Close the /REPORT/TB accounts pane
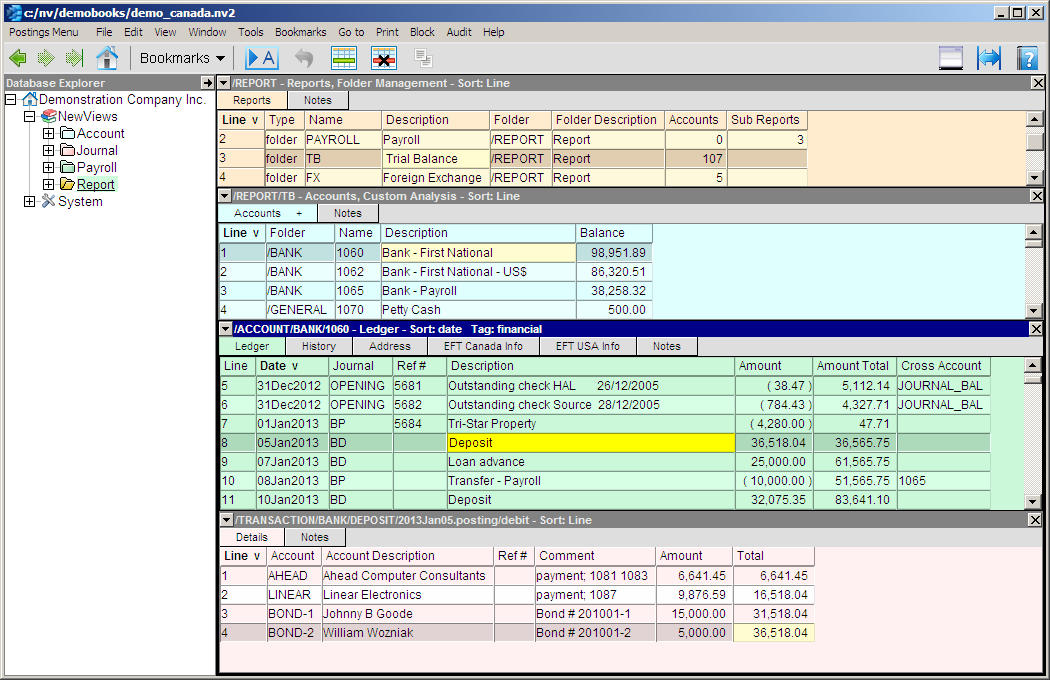The width and height of the screenshot is (1050, 680). pyautogui.click(x=1037, y=196)
